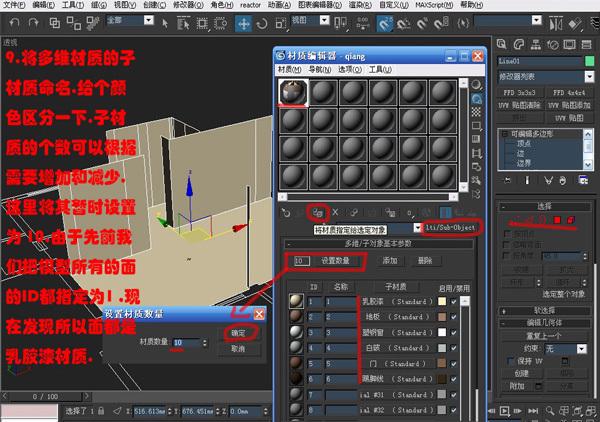Click Assign Material to Selection icon

click(x=318, y=213)
